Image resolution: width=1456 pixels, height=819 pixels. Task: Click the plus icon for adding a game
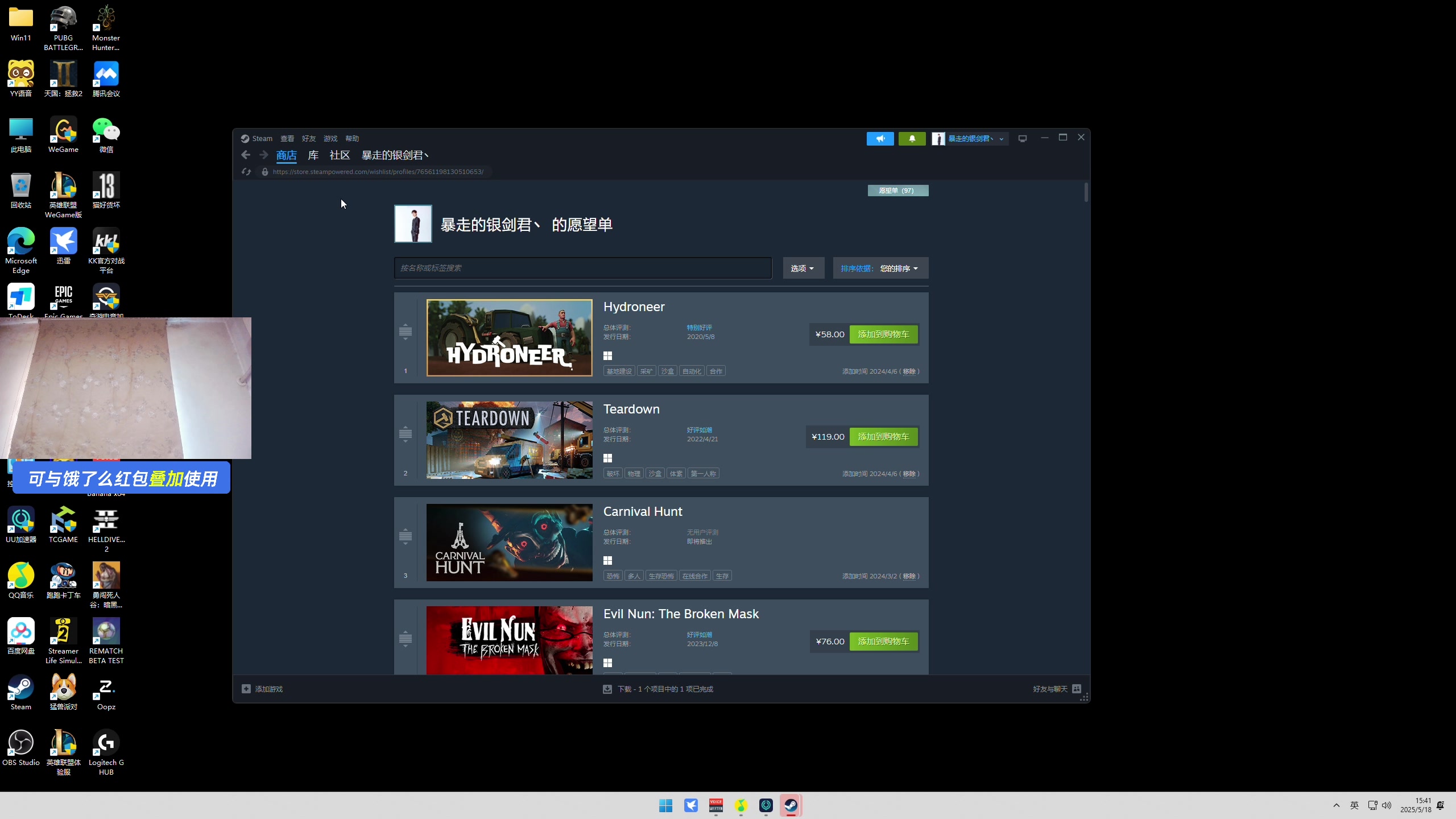tap(246, 689)
